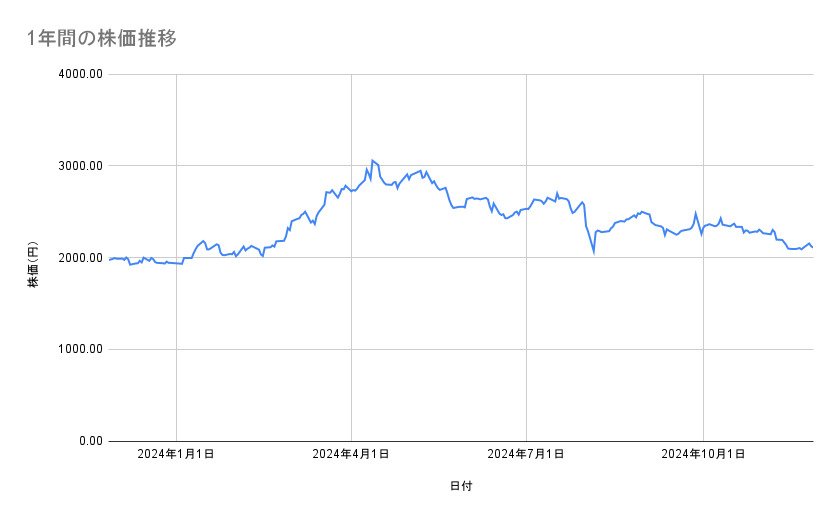
Task: Select the 2024年1月1日 date label
Action: (x=176, y=455)
